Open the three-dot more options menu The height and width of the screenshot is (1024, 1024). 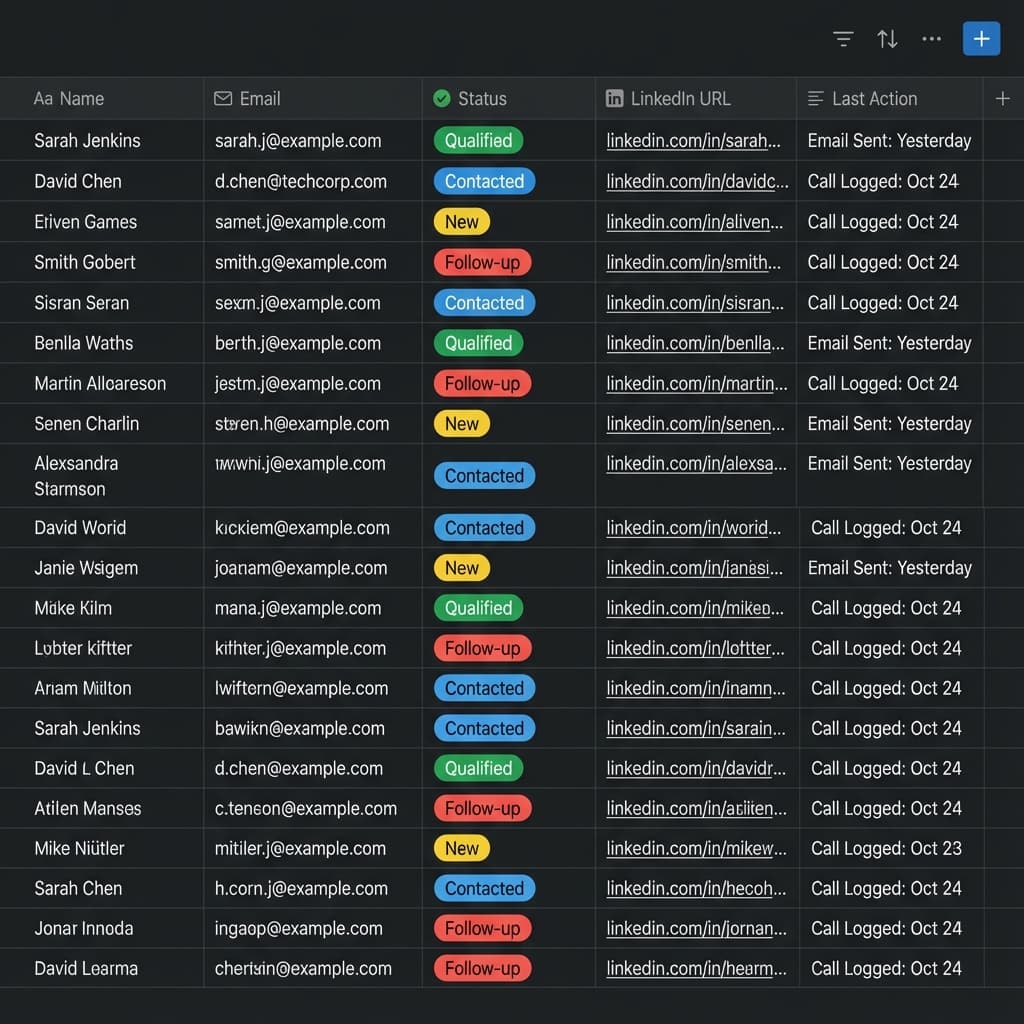pos(931,38)
